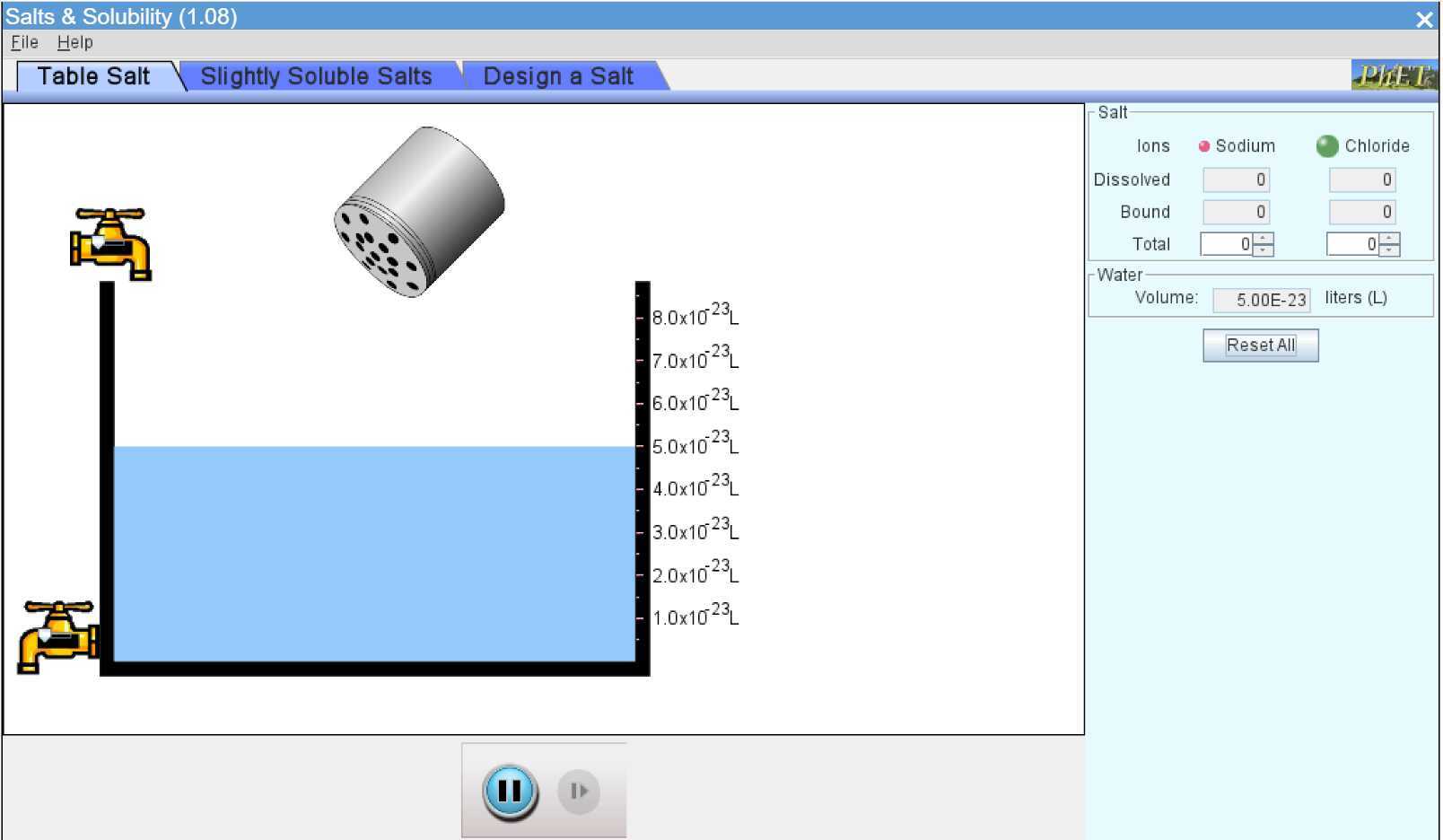The width and height of the screenshot is (1443, 840).
Task: Open the Help menu
Action: click(x=75, y=41)
